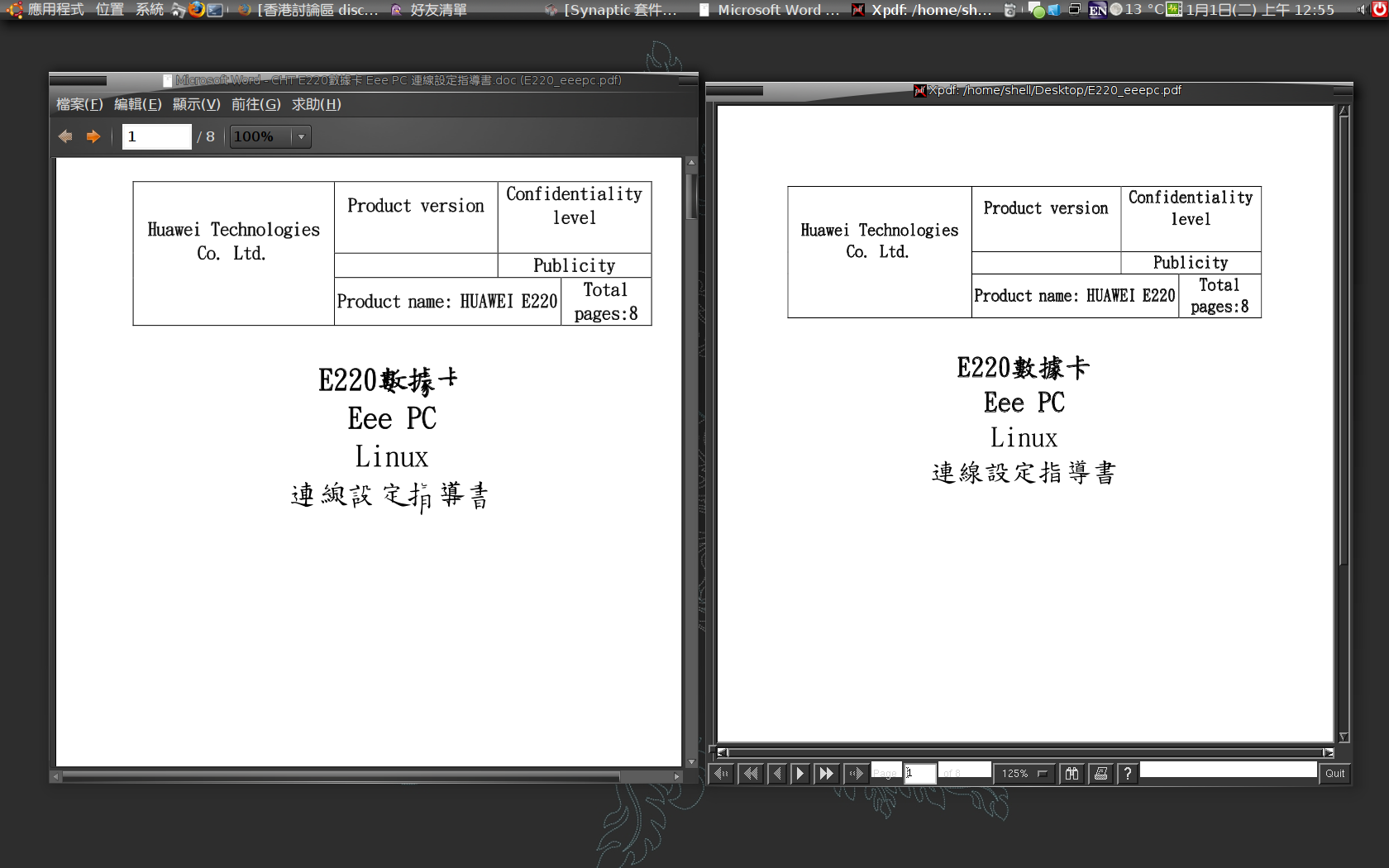
Task: Open the 顯示(V) menu
Action: click(197, 104)
